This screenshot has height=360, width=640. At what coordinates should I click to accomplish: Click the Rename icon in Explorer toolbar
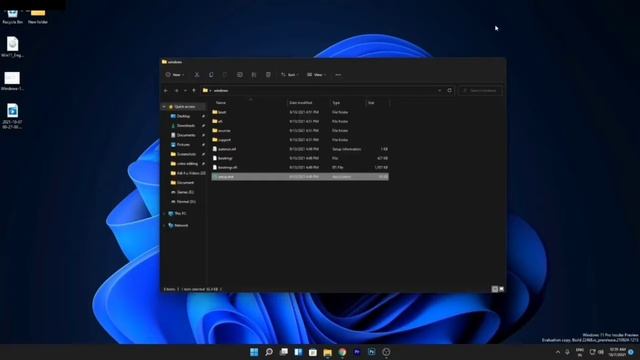point(240,75)
